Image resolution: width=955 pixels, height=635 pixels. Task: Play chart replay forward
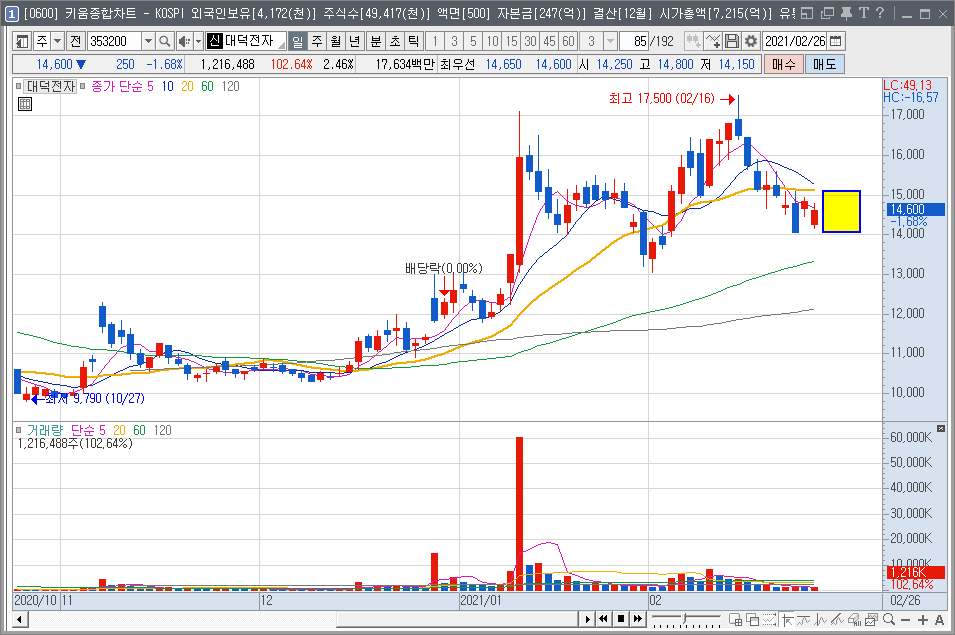[x=587, y=619]
